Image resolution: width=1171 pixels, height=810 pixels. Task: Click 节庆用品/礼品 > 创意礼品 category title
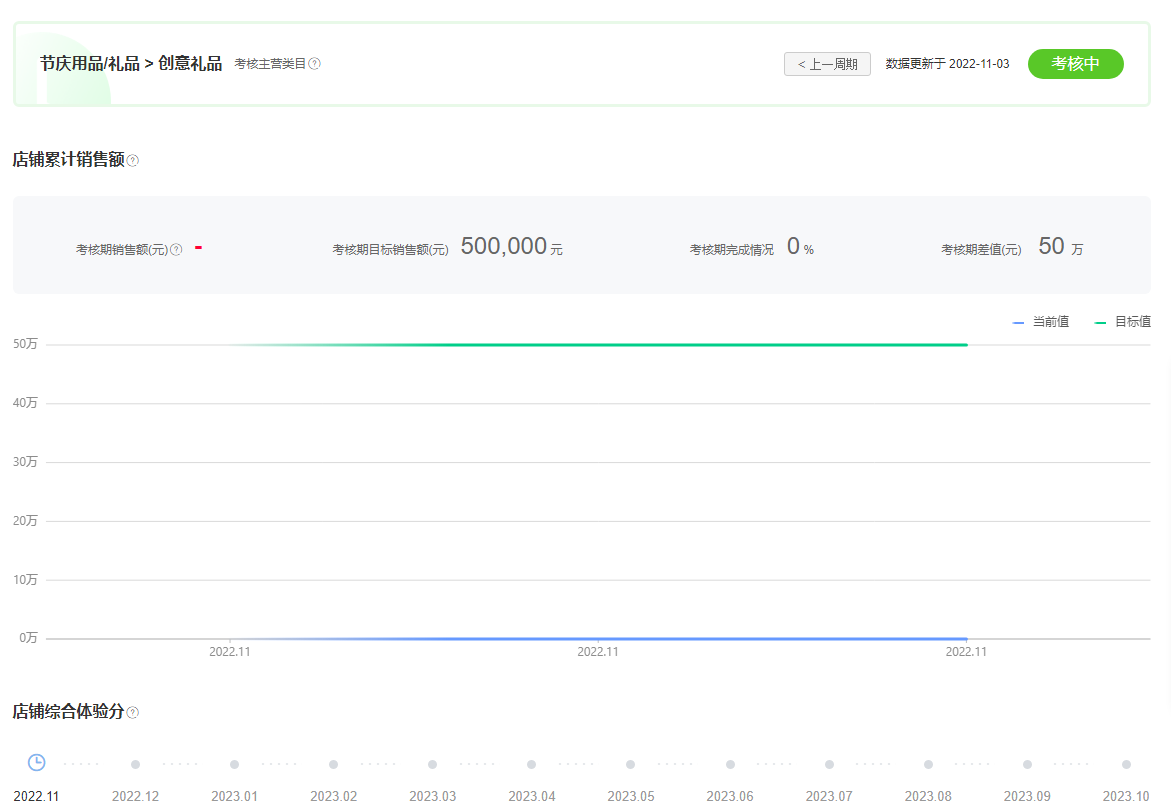pyautogui.click(x=131, y=64)
